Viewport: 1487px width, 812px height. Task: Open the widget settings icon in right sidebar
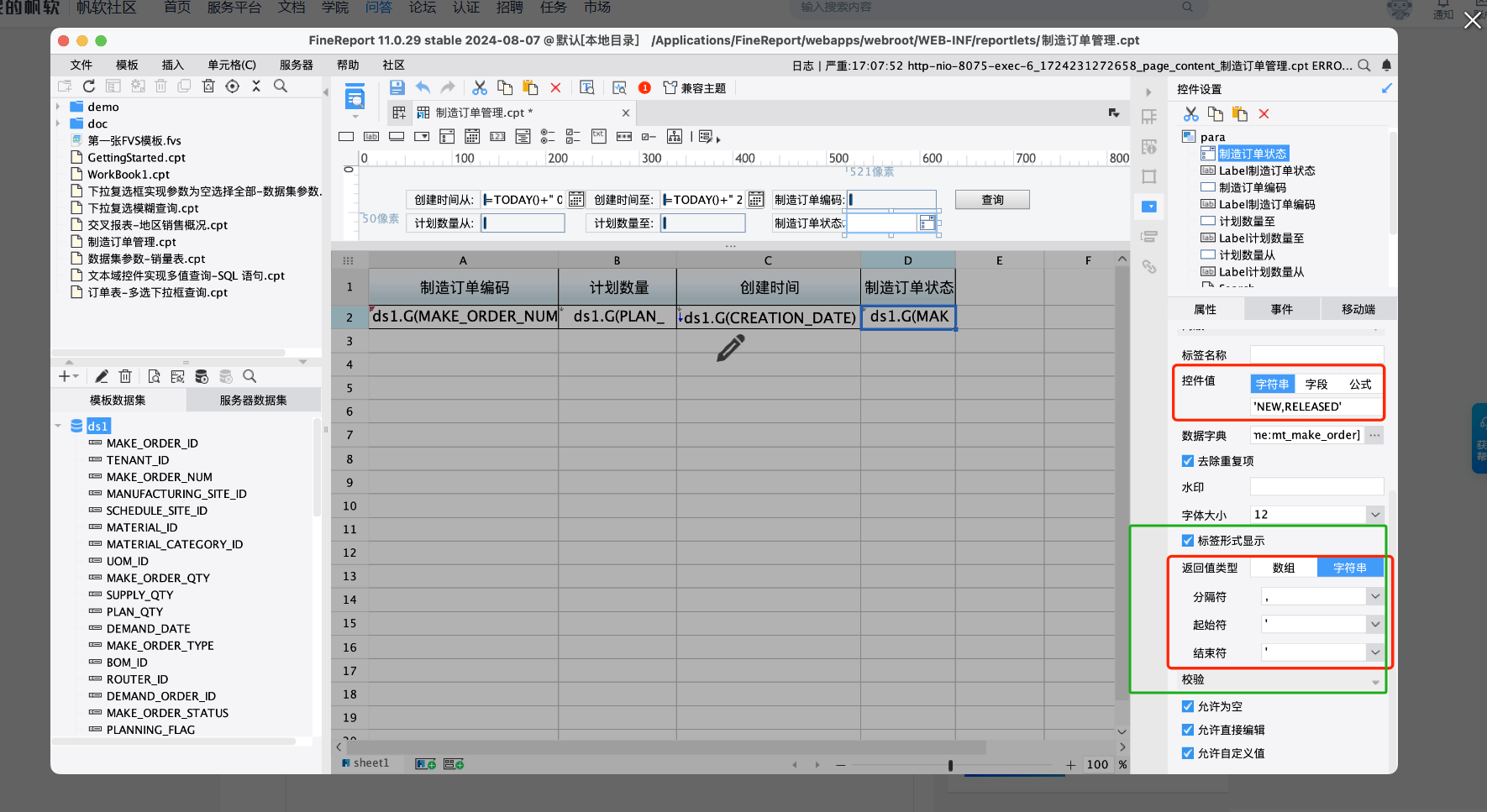point(1149,207)
